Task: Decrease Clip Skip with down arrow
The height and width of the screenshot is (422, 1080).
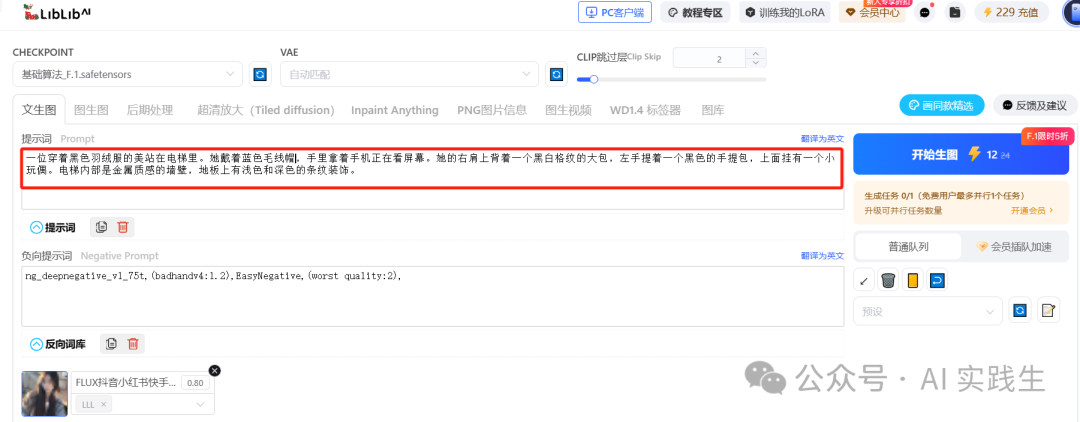Action: [756, 63]
